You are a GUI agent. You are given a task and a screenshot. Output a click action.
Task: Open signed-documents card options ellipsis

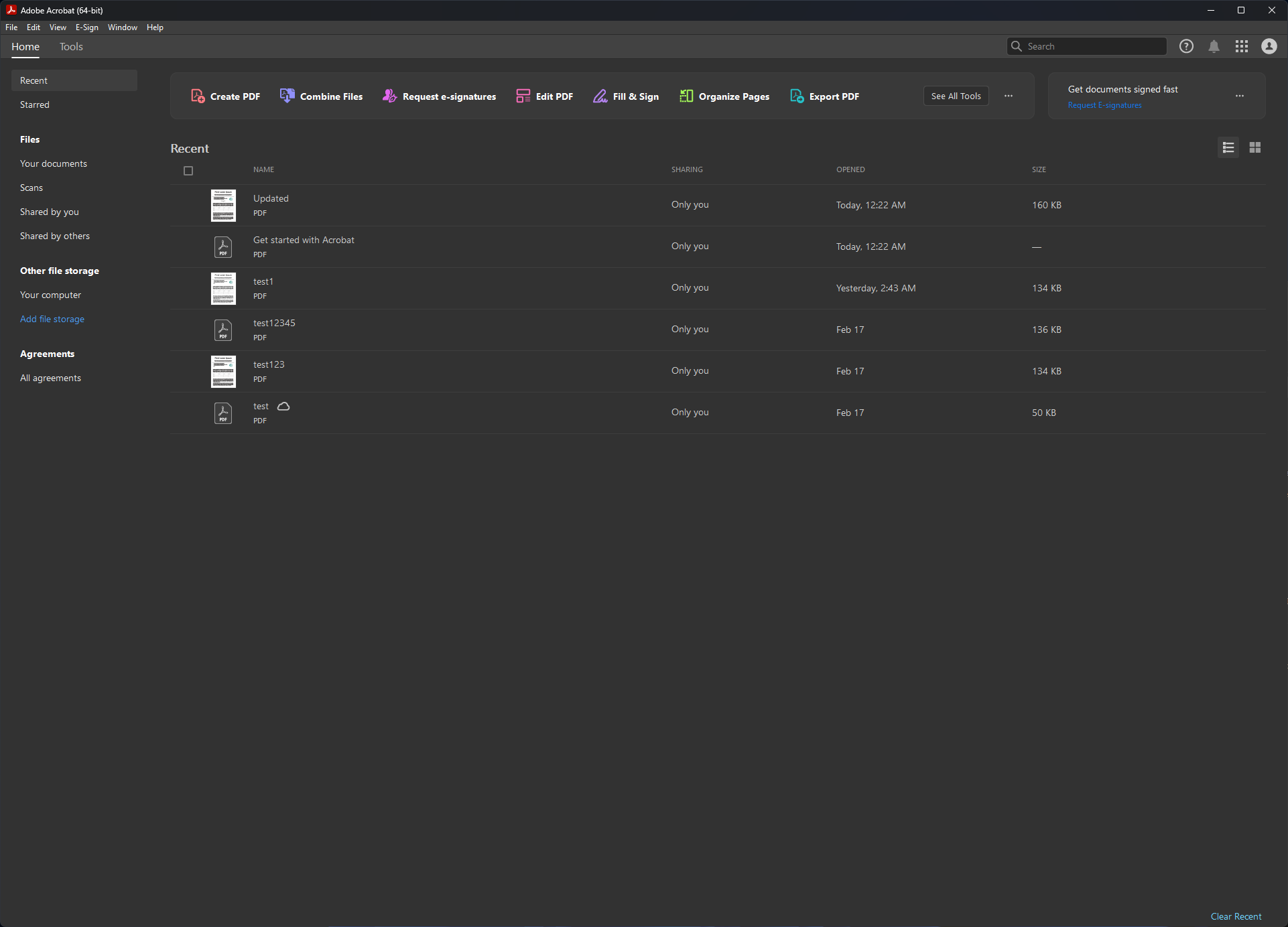[1239, 96]
